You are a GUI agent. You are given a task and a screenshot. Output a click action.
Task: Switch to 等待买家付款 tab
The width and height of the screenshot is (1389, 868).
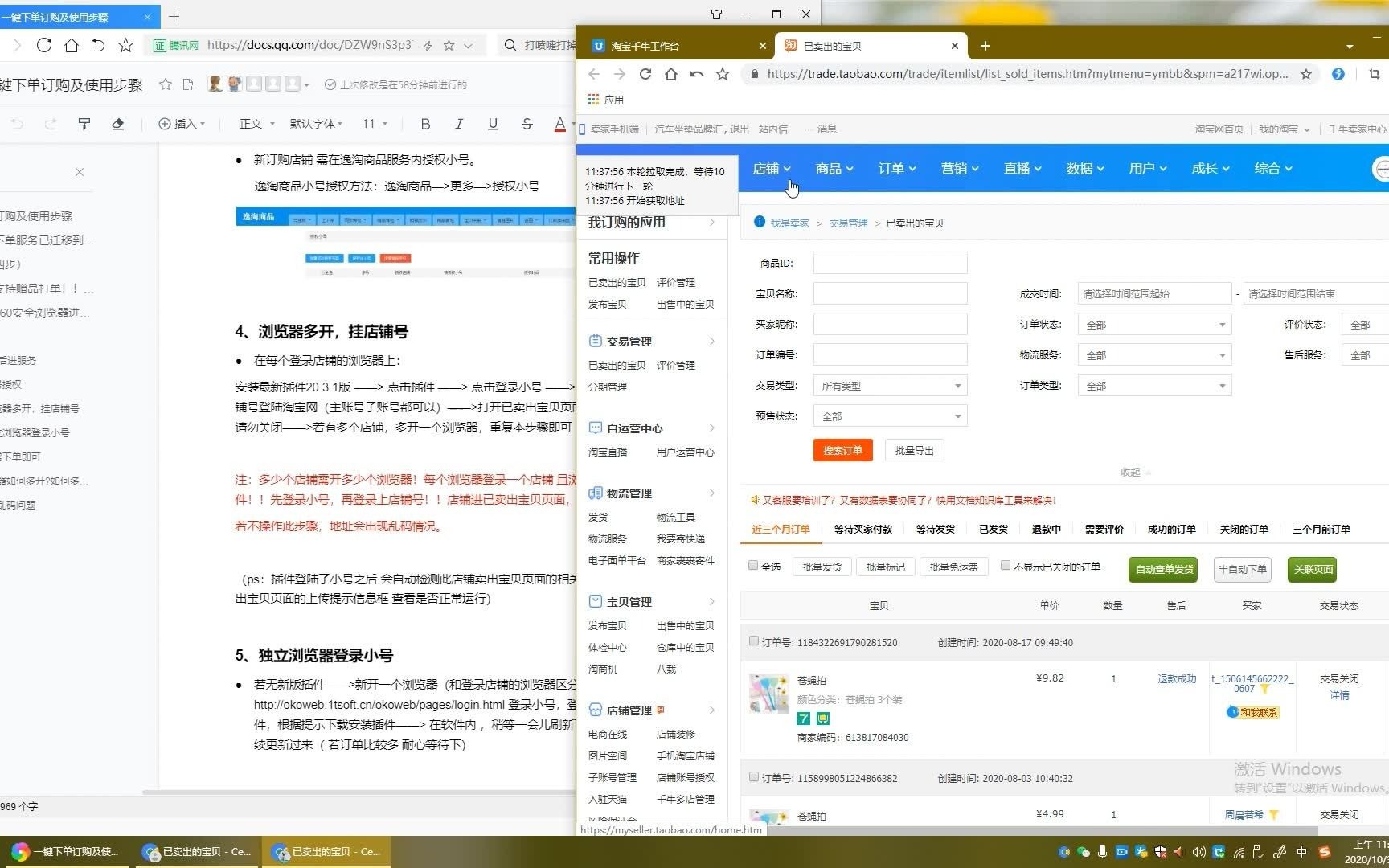(x=862, y=529)
